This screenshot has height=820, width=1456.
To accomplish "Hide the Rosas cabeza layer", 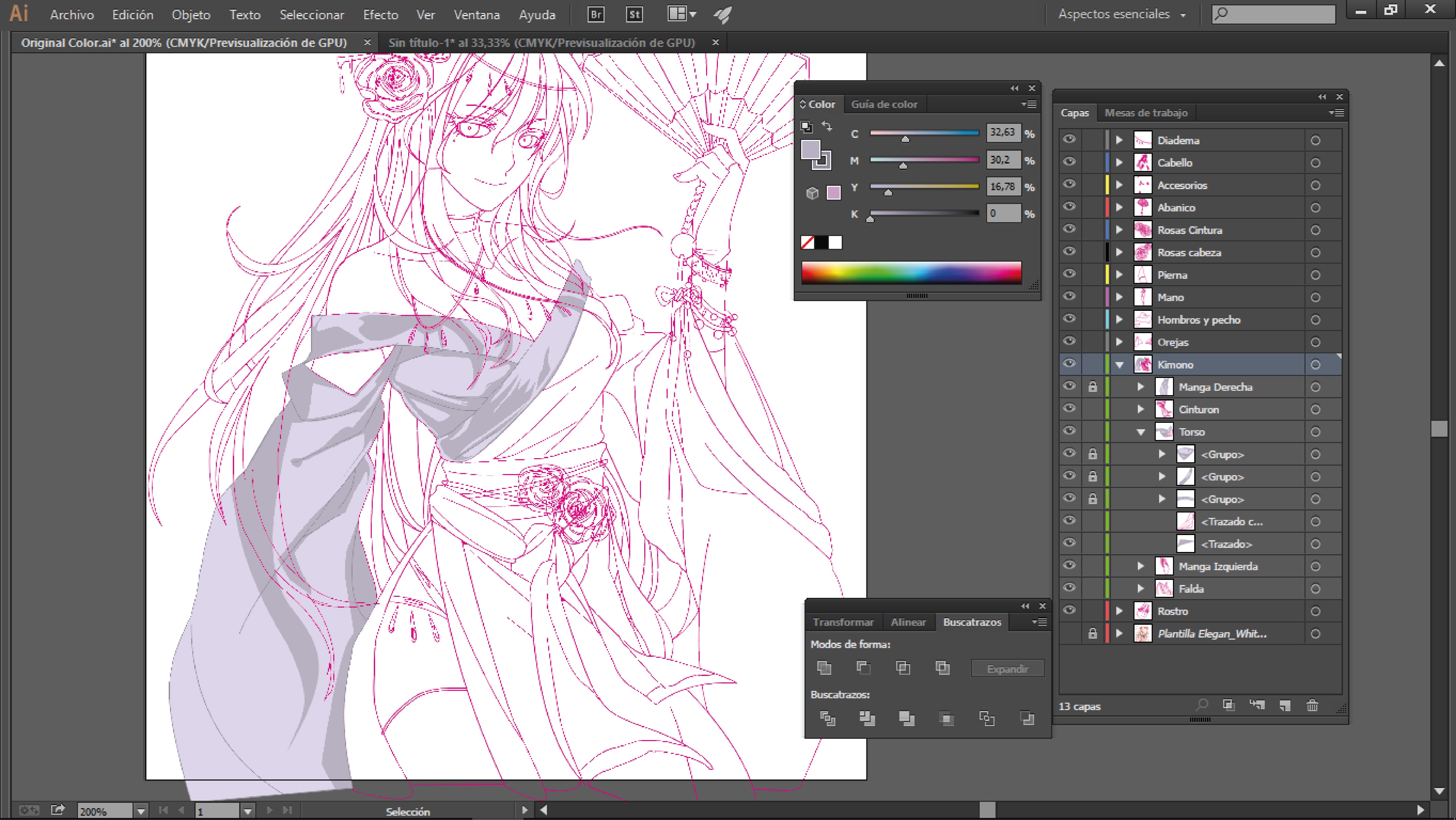I will point(1069,252).
